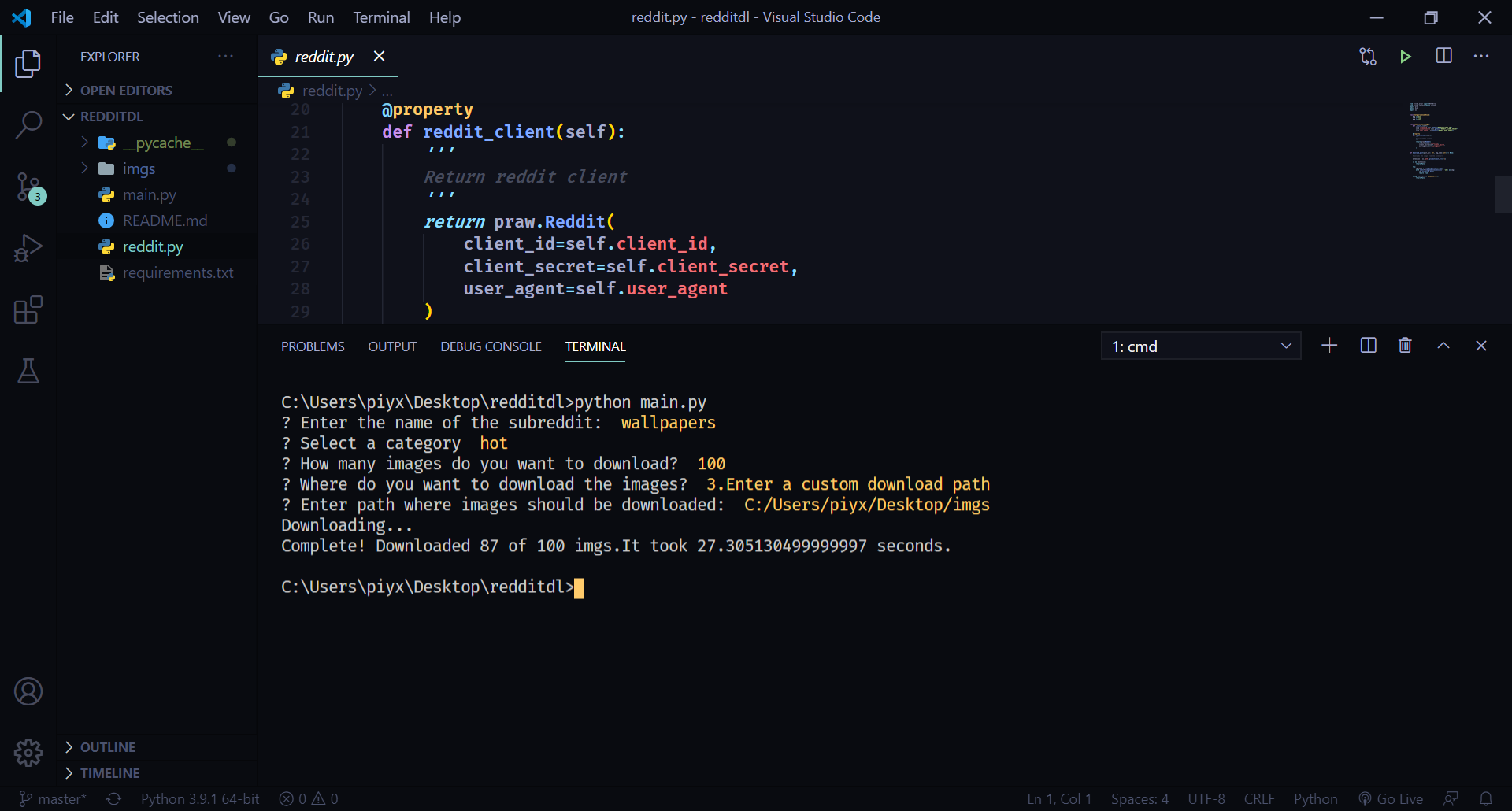Open Explorer views and more actions ellipsis
Screen dimensions: 1512x811
pyautogui.click(x=226, y=56)
